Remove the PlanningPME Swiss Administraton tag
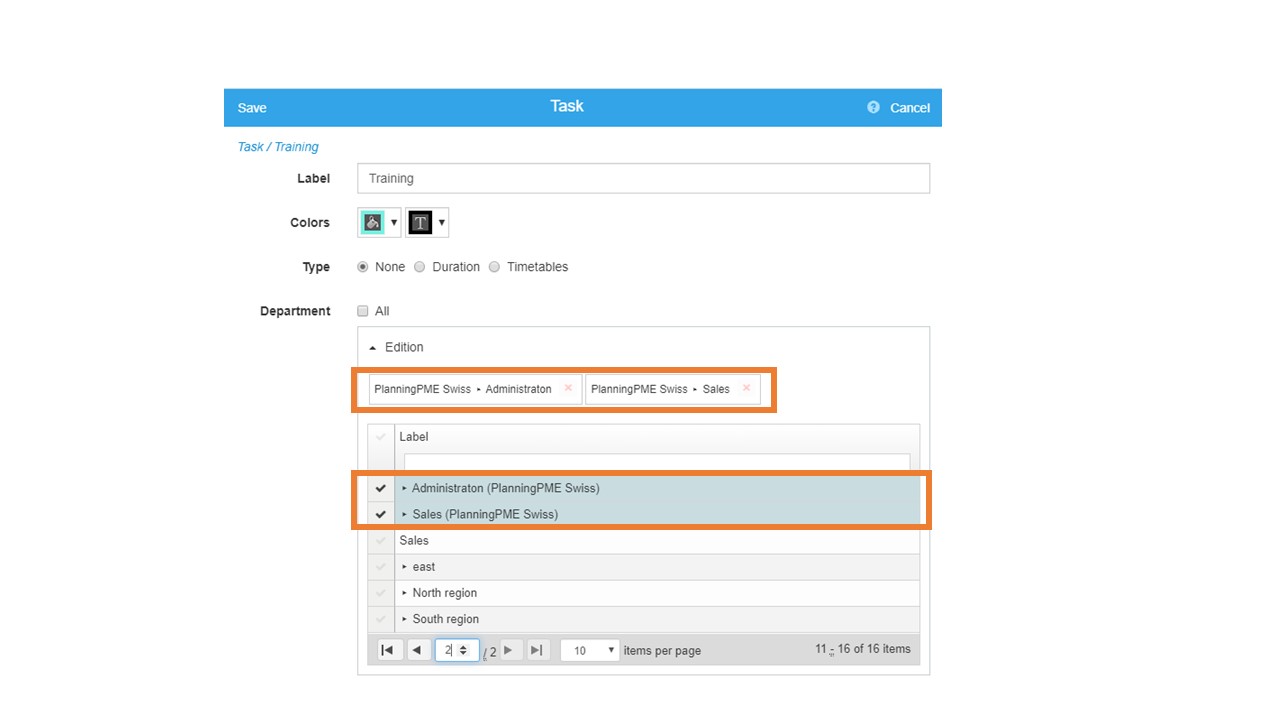Viewport: 1280px width, 720px height. (568, 389)
